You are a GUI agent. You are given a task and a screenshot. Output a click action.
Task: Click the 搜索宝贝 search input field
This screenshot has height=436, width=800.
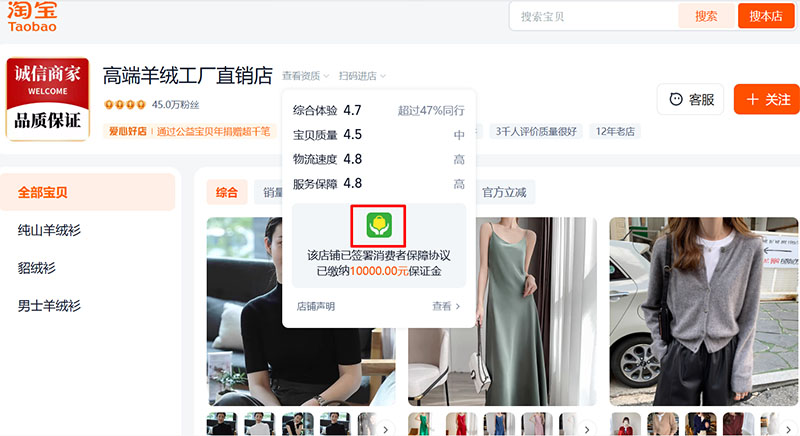(x=593, y=16)
